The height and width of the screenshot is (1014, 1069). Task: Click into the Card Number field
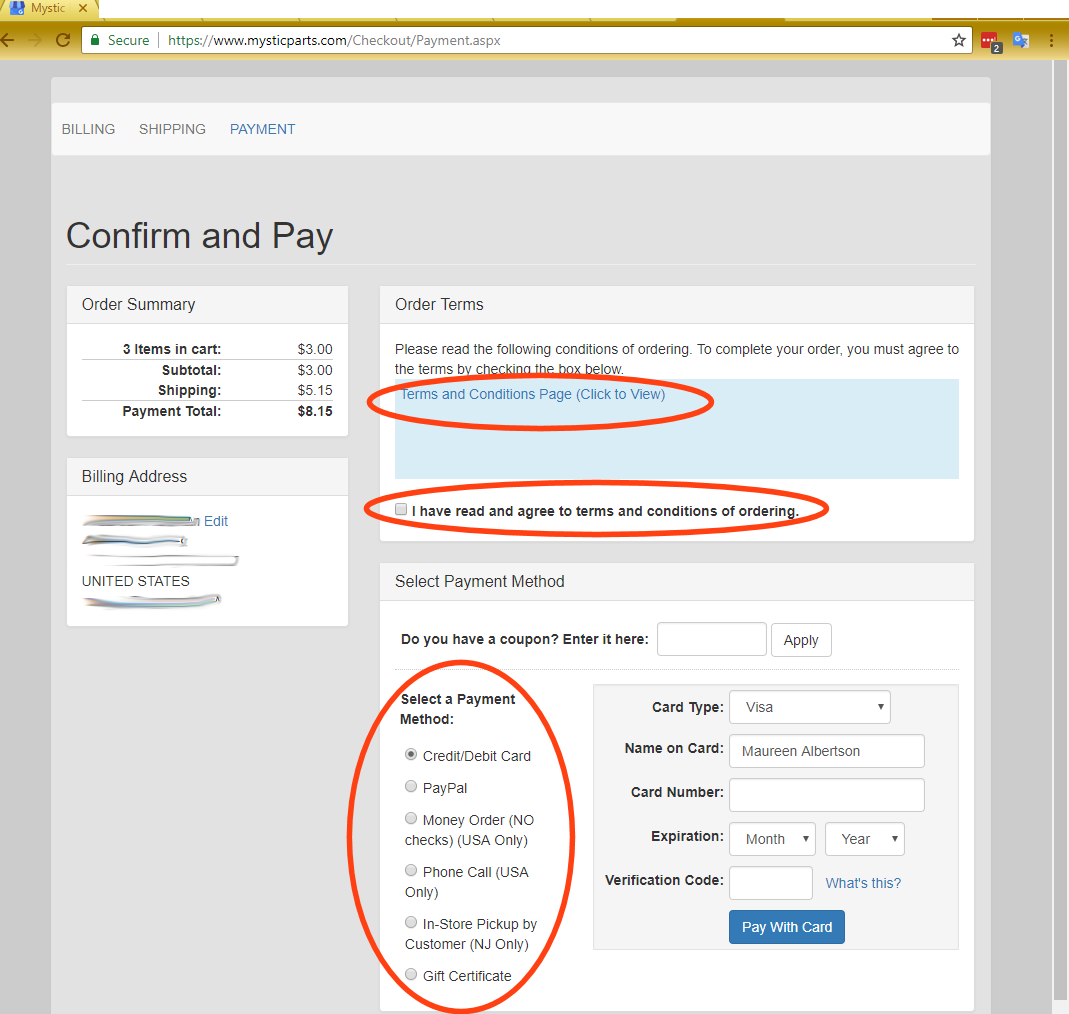point(826,795)
